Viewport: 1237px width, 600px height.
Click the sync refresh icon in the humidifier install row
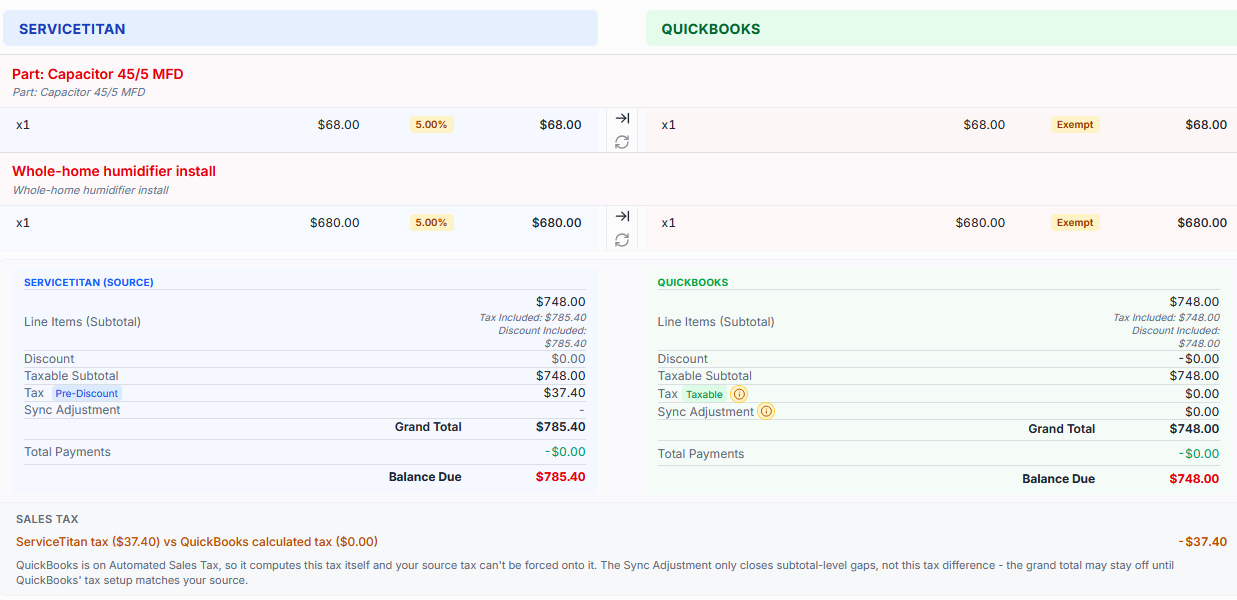coord(622,240)
